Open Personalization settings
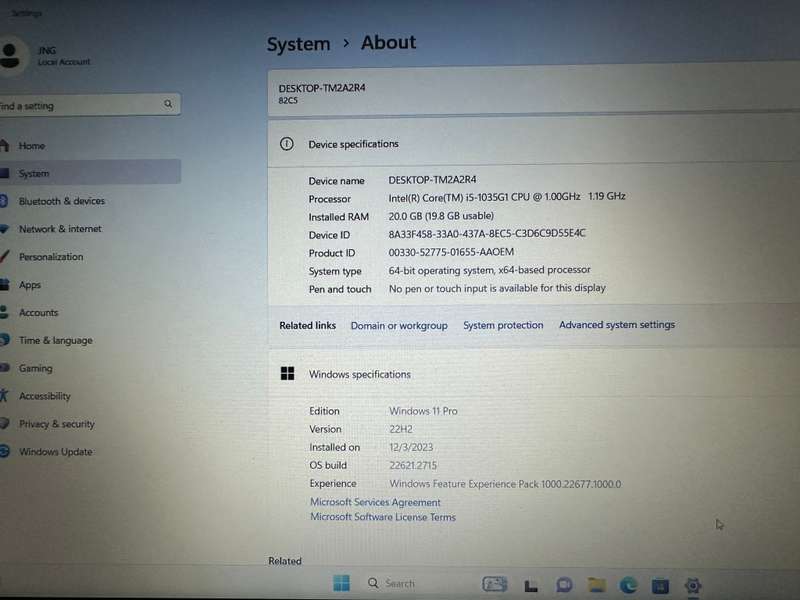This screenshot has height=600, width=800. (x=90, y=257)
